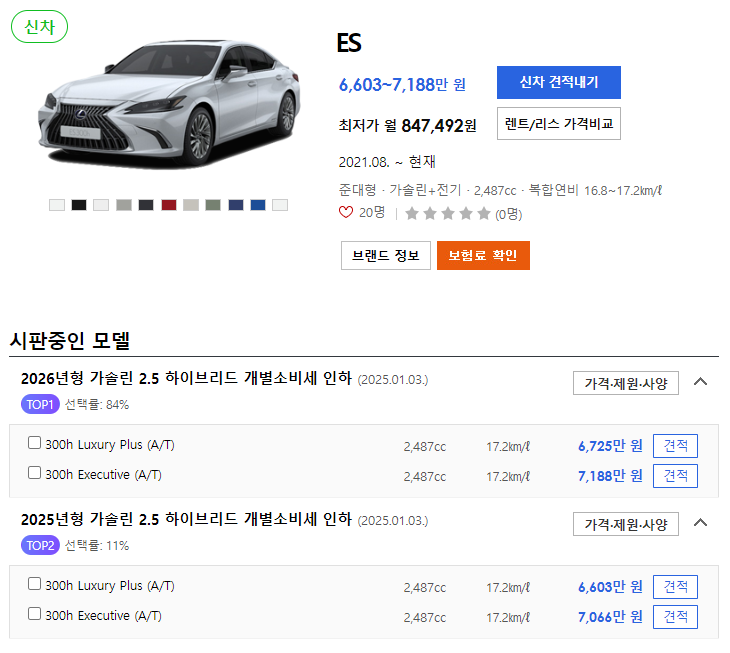The width and height of the screenshot is (730, 653).
Task: Open 가격·제원·사양 for the 2025년형 model
Action: [626, 524]
